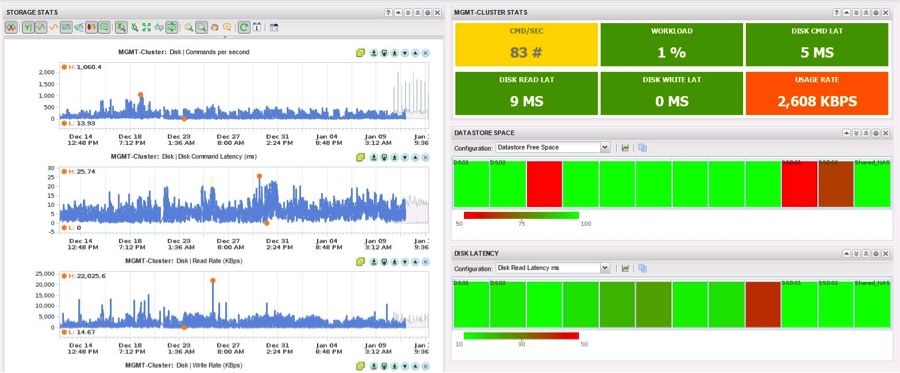This screenshot has height=373, width=900.
Task: Click the green refresh charts button
Action: tap(244, 27)
